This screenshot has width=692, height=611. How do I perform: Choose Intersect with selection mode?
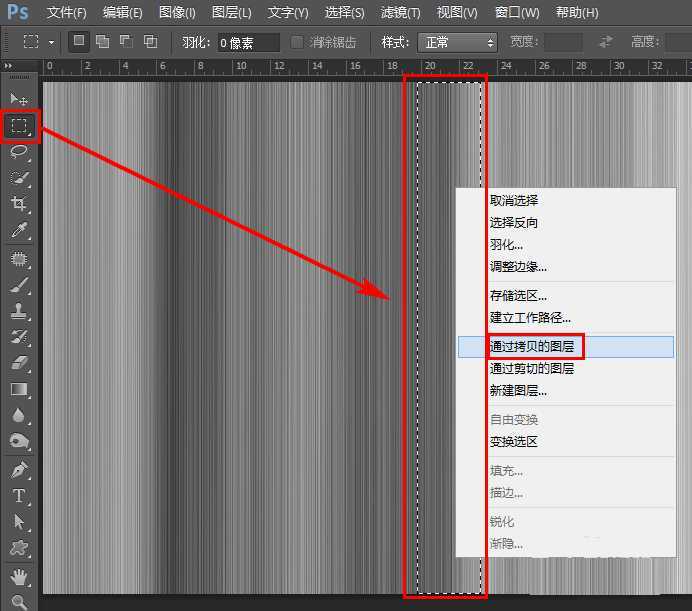click(150, 42)
